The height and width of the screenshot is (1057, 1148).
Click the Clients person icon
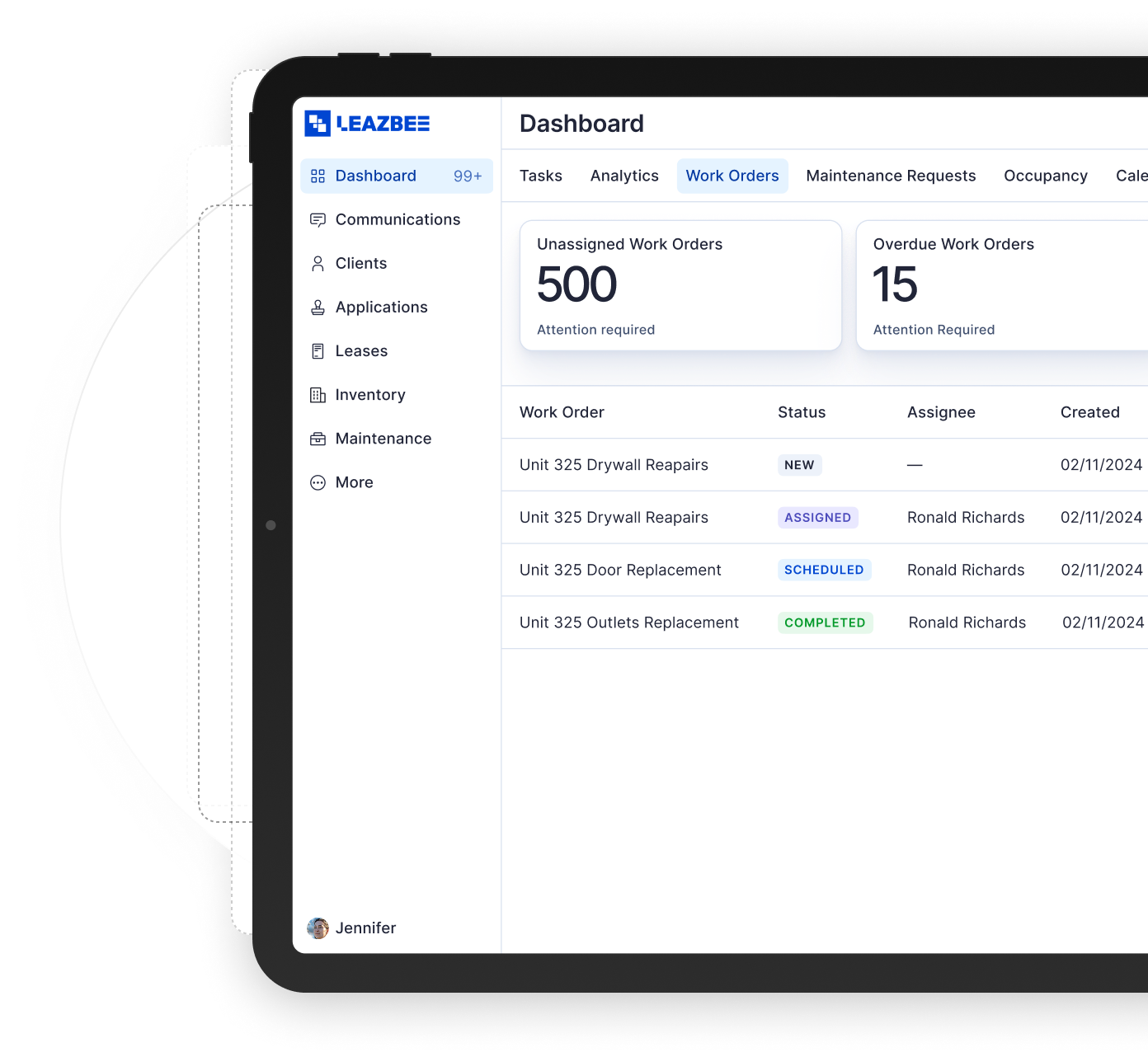click(x=318, y=263)
